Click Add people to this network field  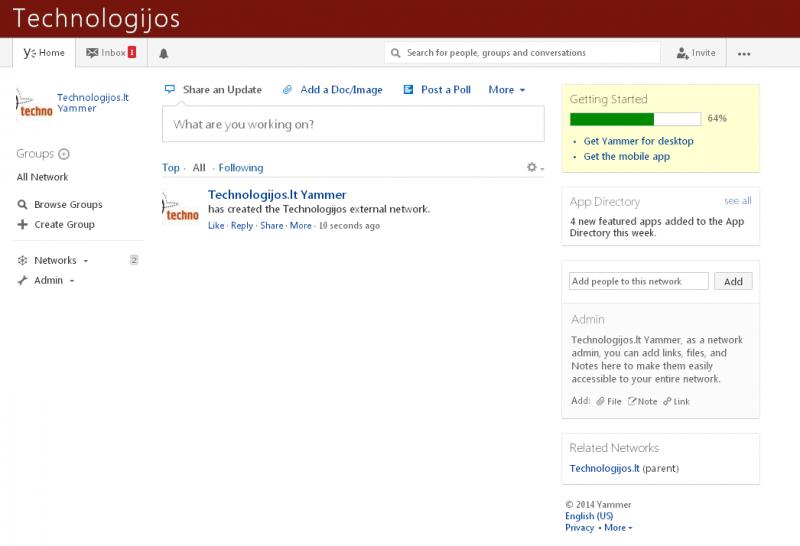(639, 281)
